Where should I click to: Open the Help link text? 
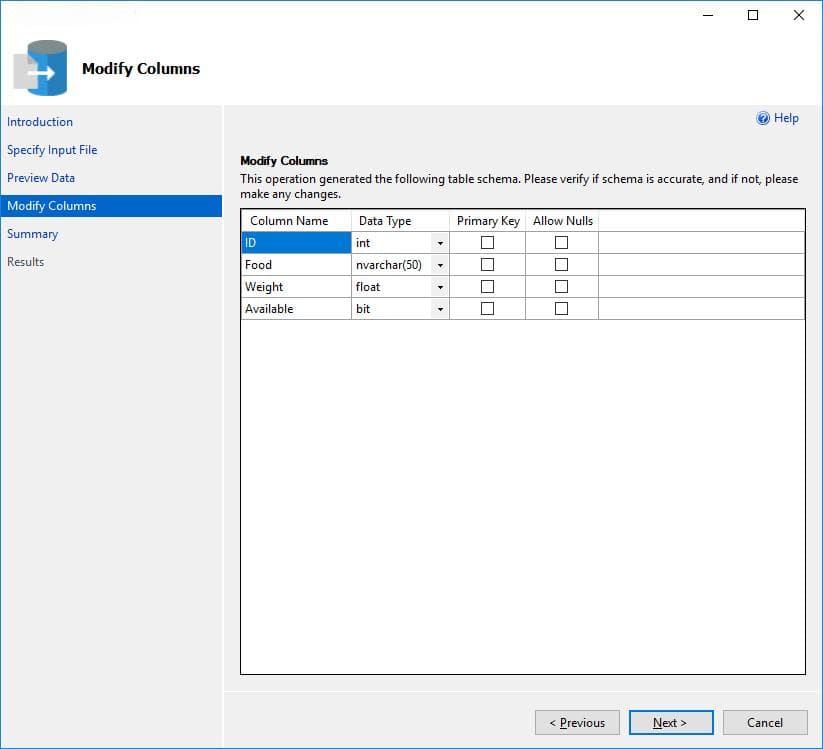786,118
